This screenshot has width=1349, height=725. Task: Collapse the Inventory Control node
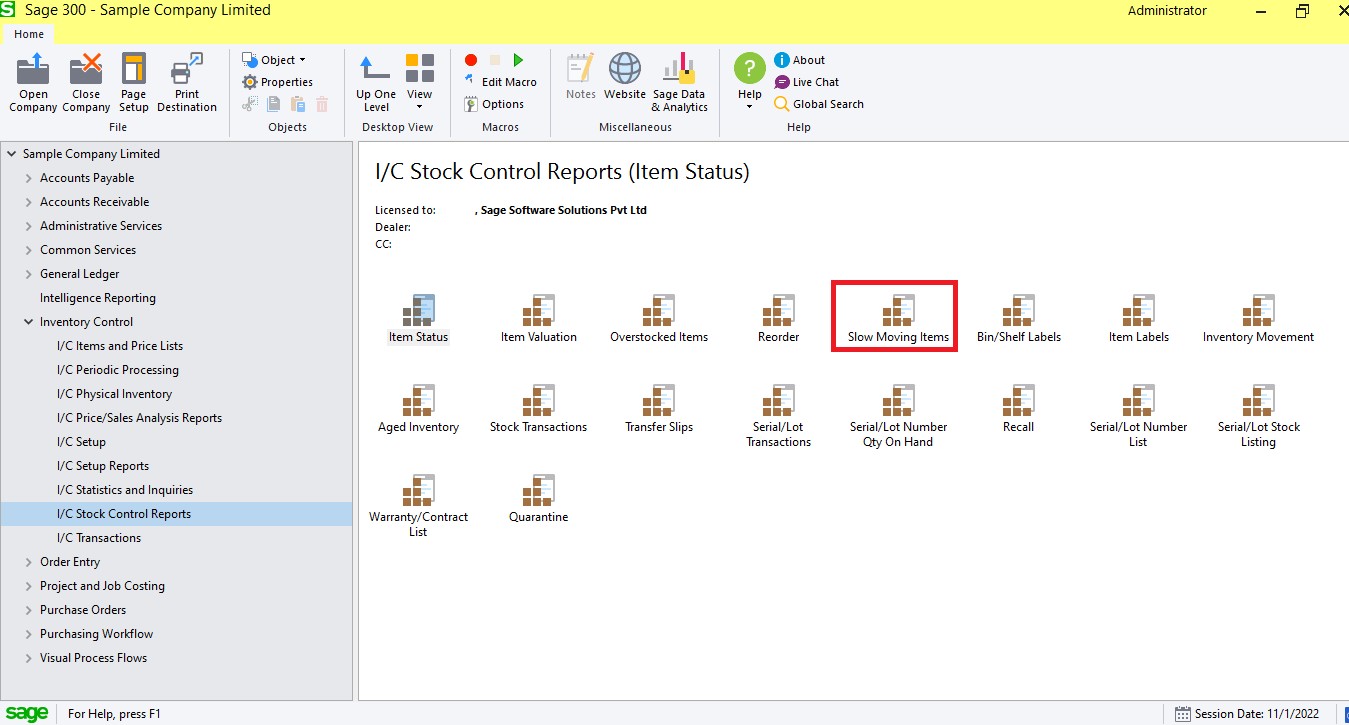coord(29,322)
